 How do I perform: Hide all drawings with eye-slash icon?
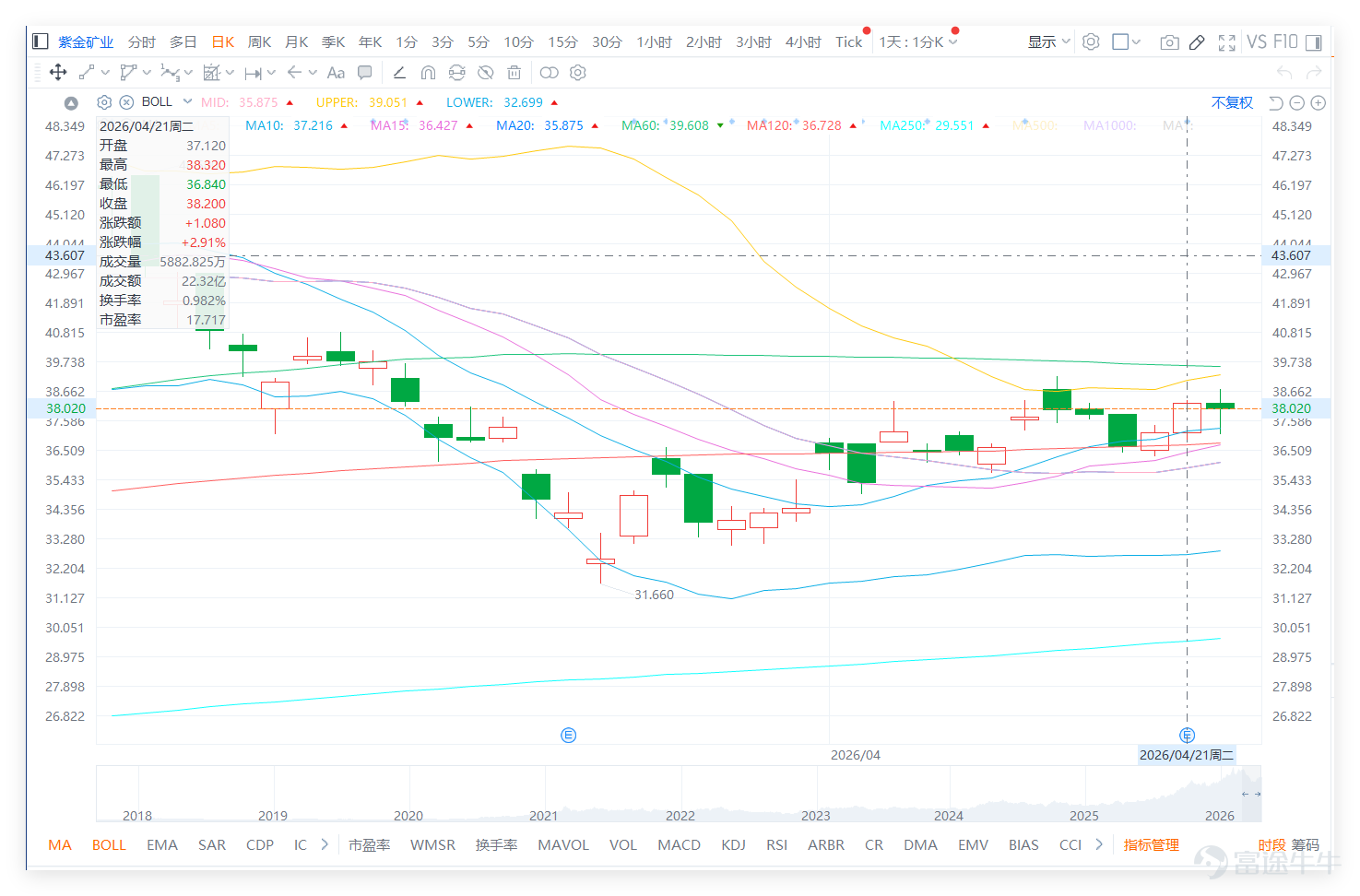(486, 72)
